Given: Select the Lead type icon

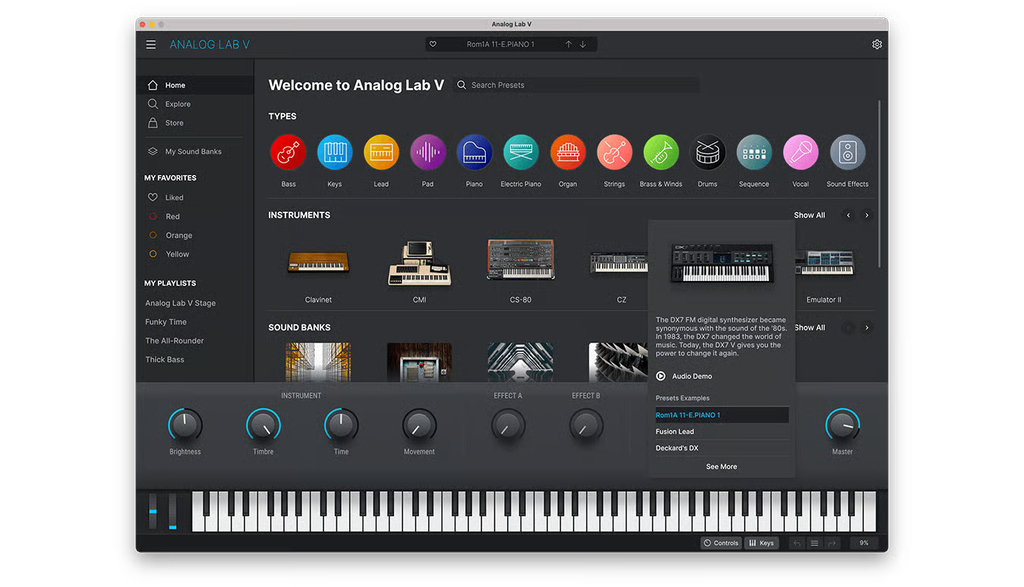Looking at the screenshot, I should click(x=381, y=153).
